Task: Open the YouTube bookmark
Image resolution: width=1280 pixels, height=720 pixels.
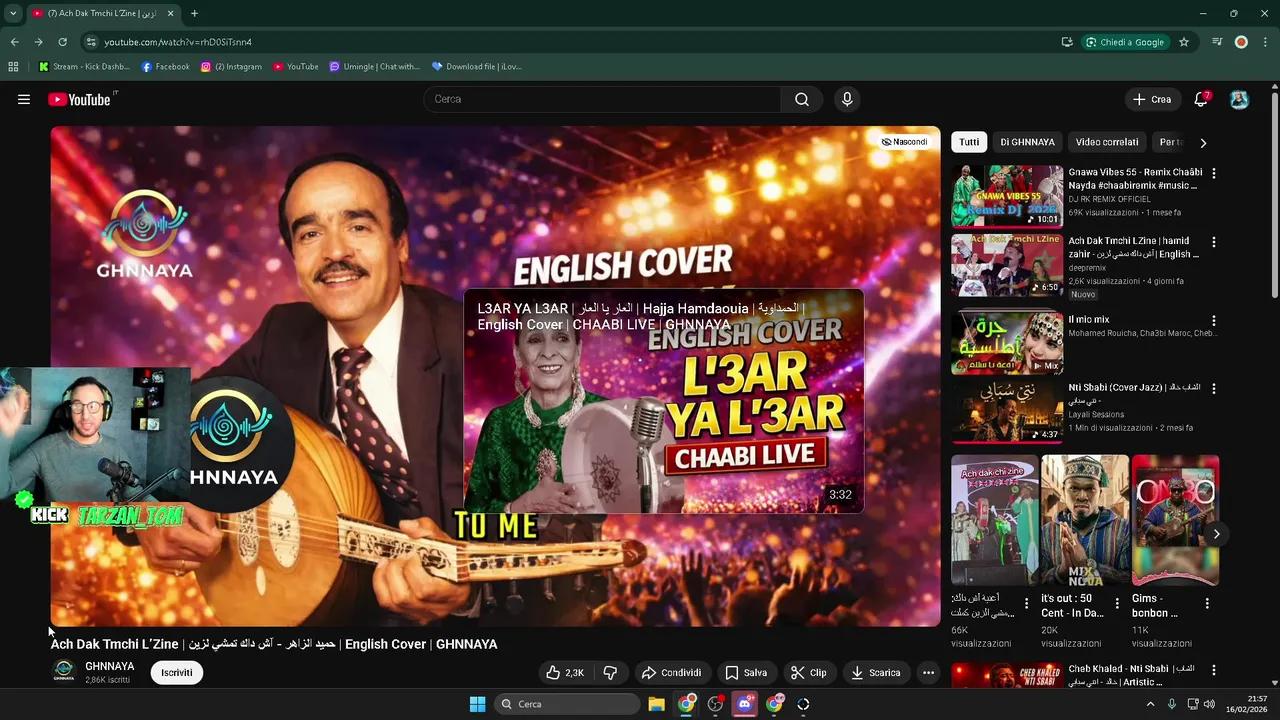Action: click(x=296, y=67)
